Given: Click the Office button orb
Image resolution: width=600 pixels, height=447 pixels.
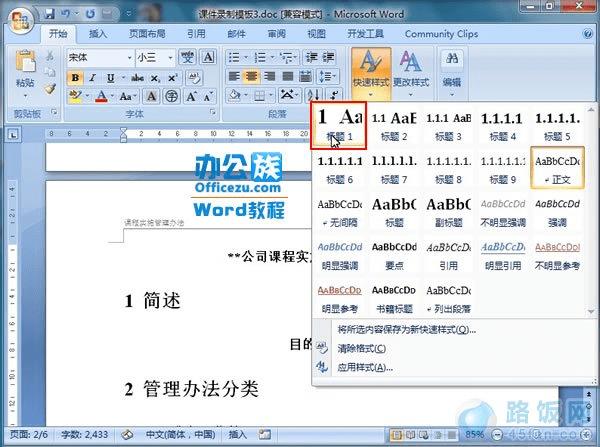Looking at the screenshot, I should point(21,20).
